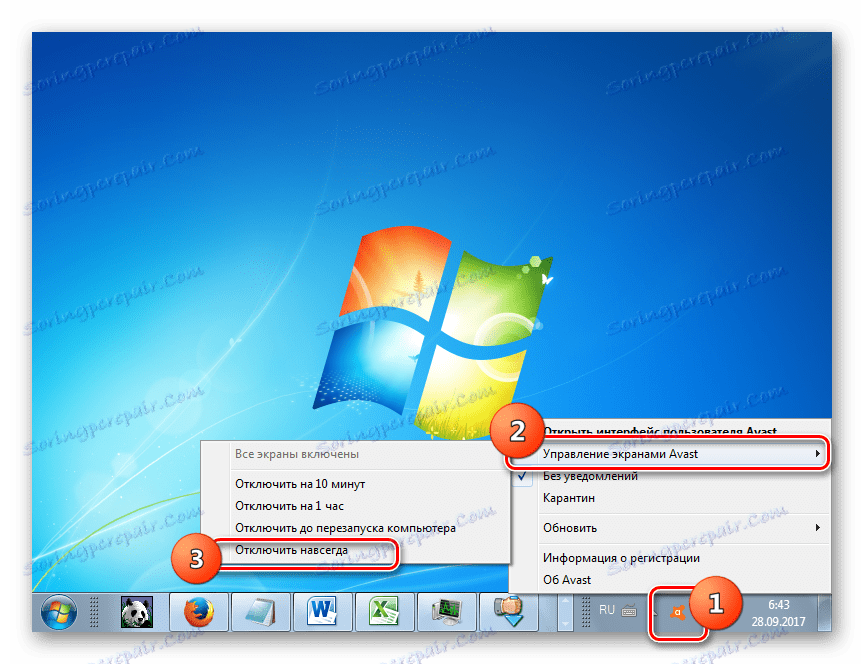Screen dimensions: 864x664
Task: Open the Обновить submenu
Action: tap(668, 528)
